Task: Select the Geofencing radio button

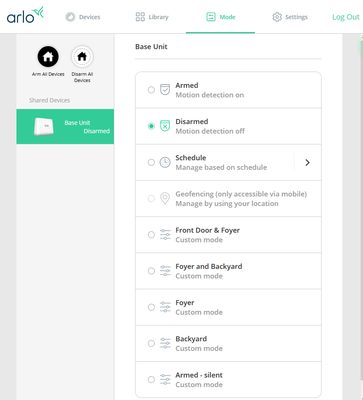Action: pyautogui.click(x=151, y=199)
